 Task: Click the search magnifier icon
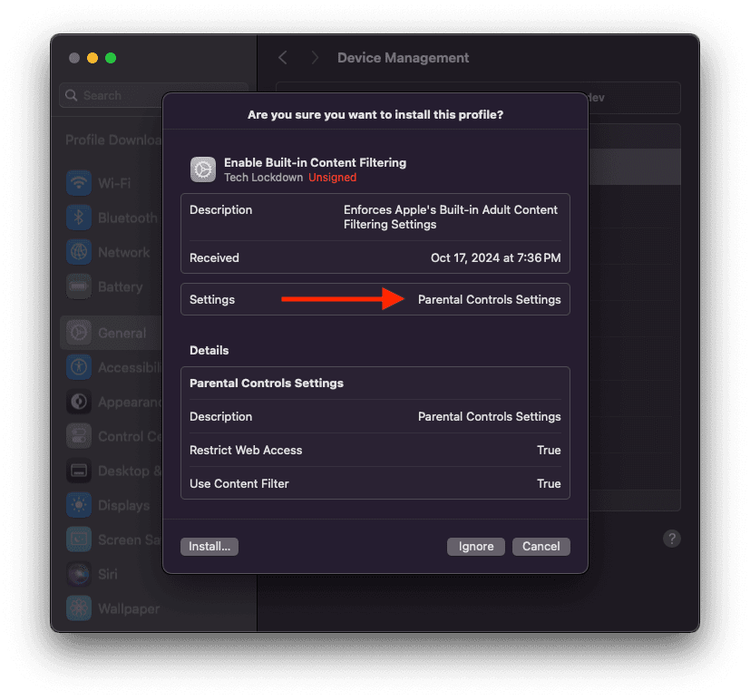click(71, 95)
